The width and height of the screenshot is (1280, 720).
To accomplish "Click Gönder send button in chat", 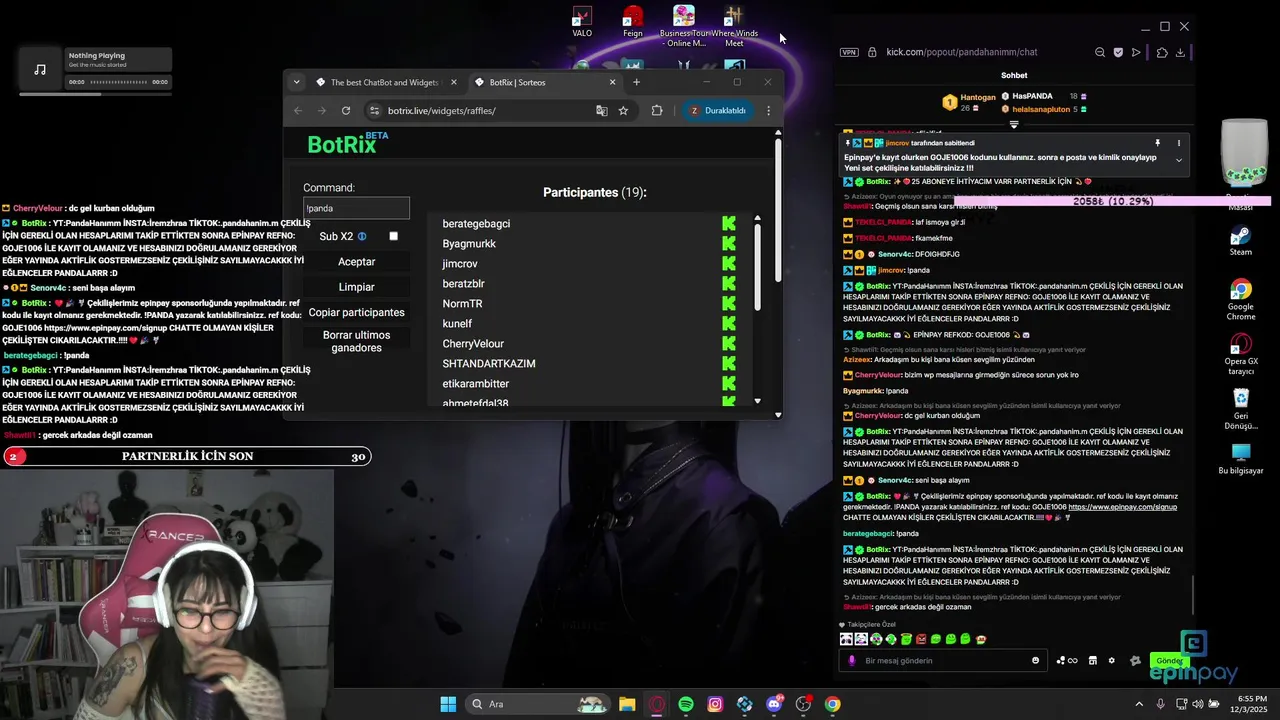I will click(x=1169, y=661).
